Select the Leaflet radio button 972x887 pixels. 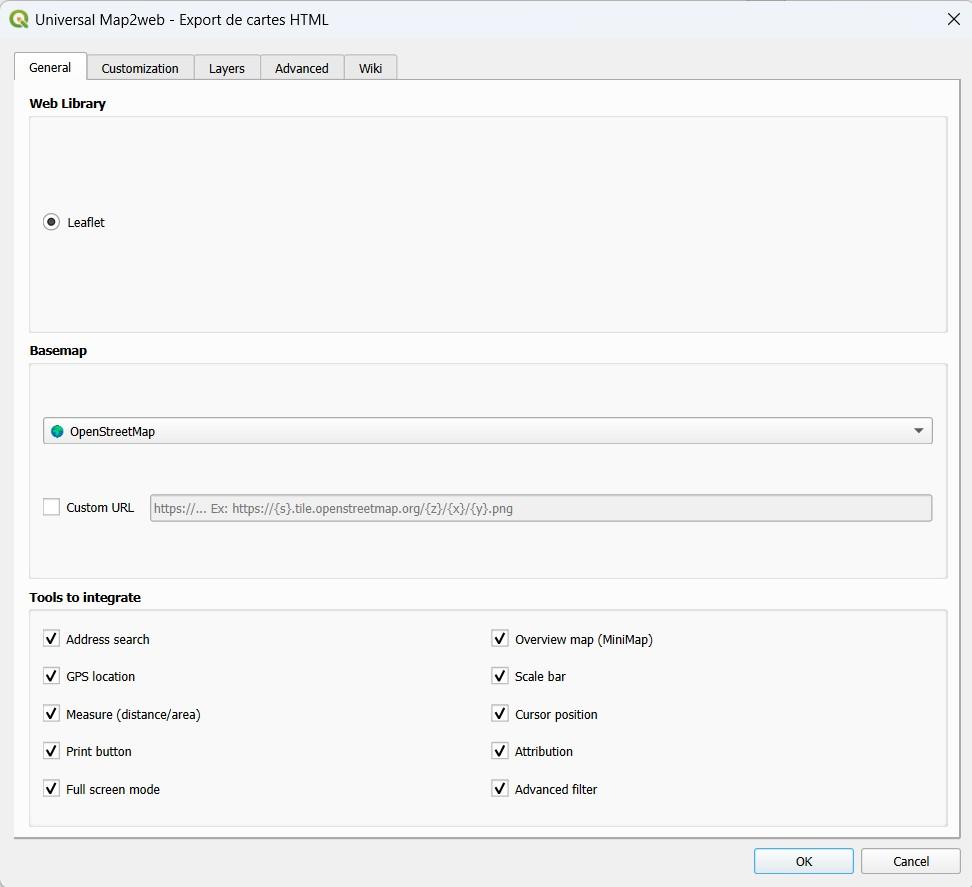click(51, 222)
